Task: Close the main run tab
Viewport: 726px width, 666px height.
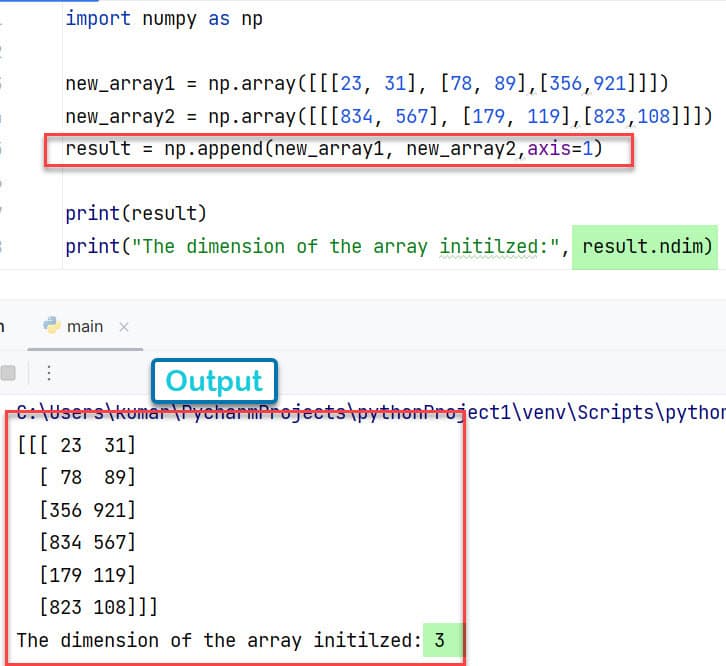Action: [x=124, y=327]
